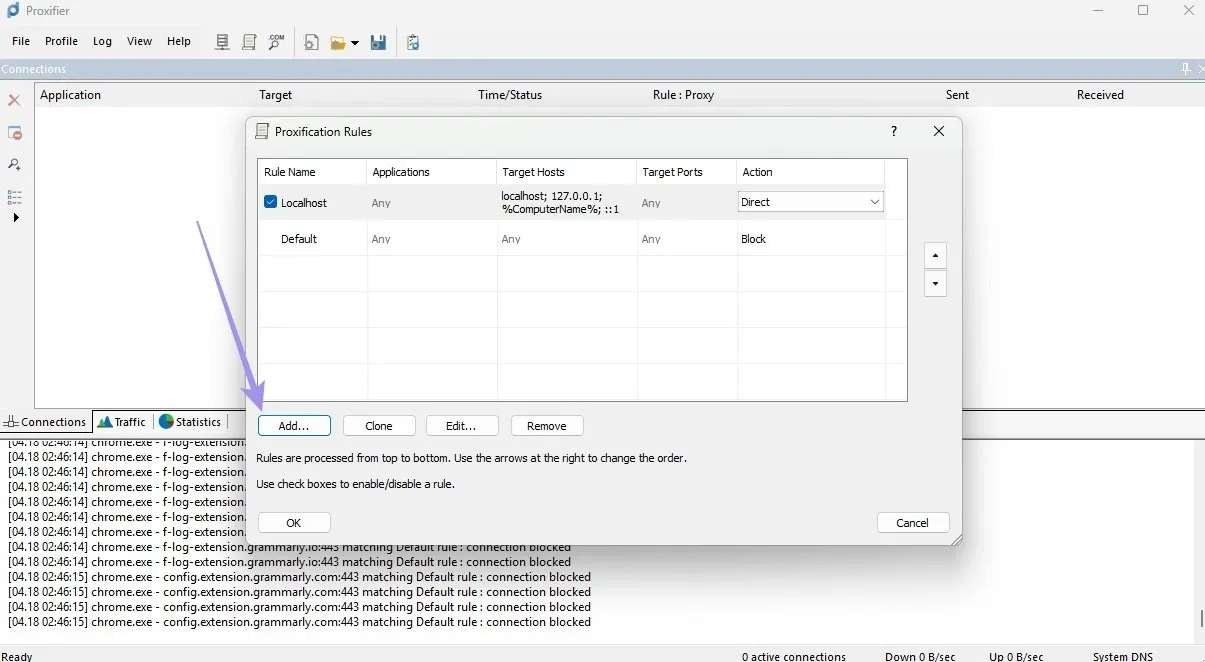
Task: Confirm the dialog with OK
Action: point(294,523)
